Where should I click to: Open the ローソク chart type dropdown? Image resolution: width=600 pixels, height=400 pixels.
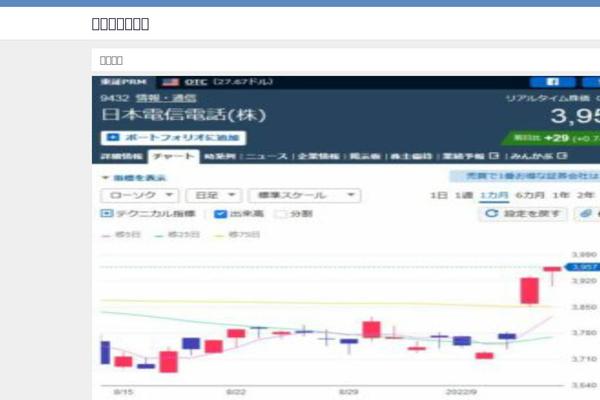140,195
